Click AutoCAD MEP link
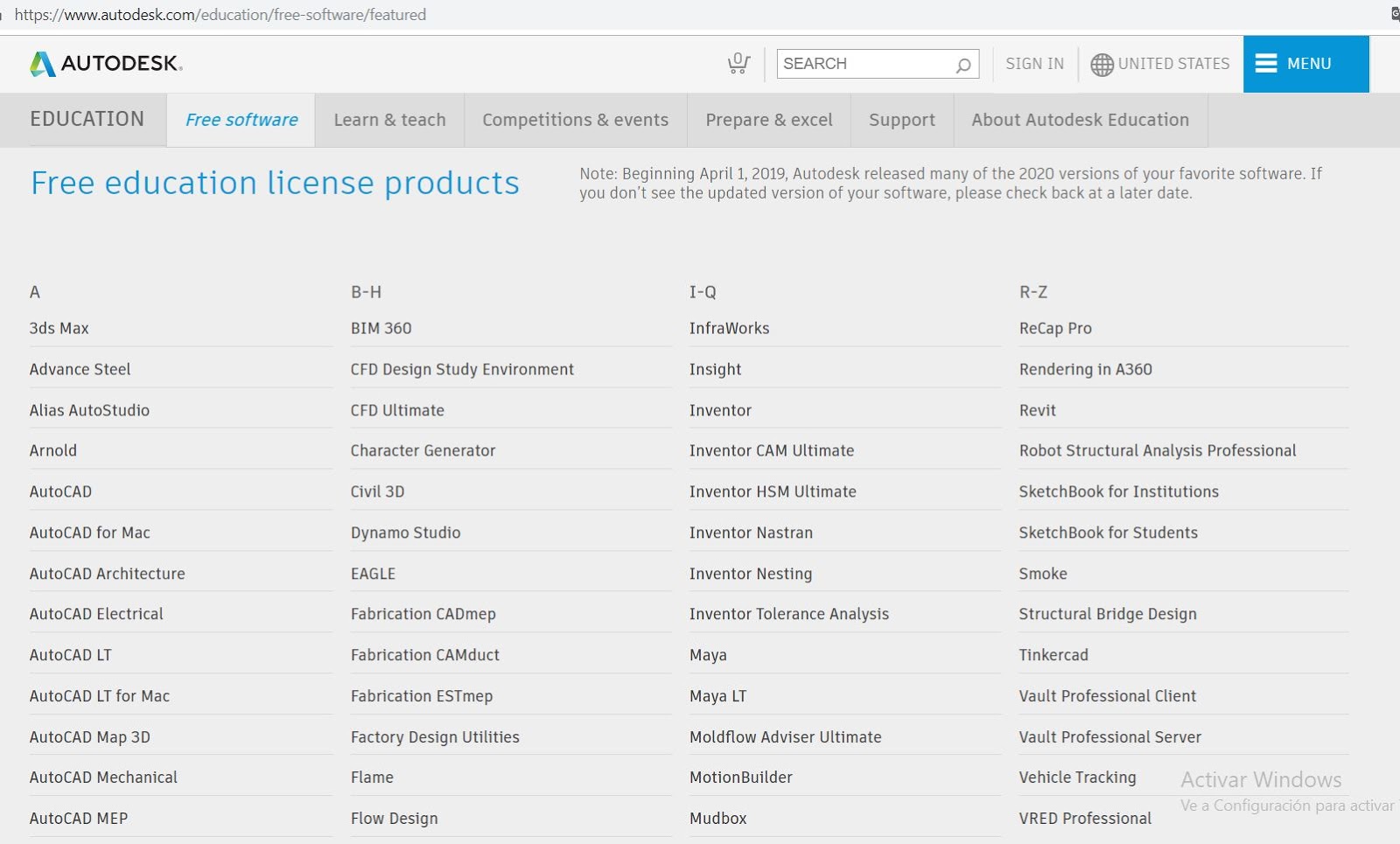The height and width of the screenshot is (844, 1400). point(79,819)
